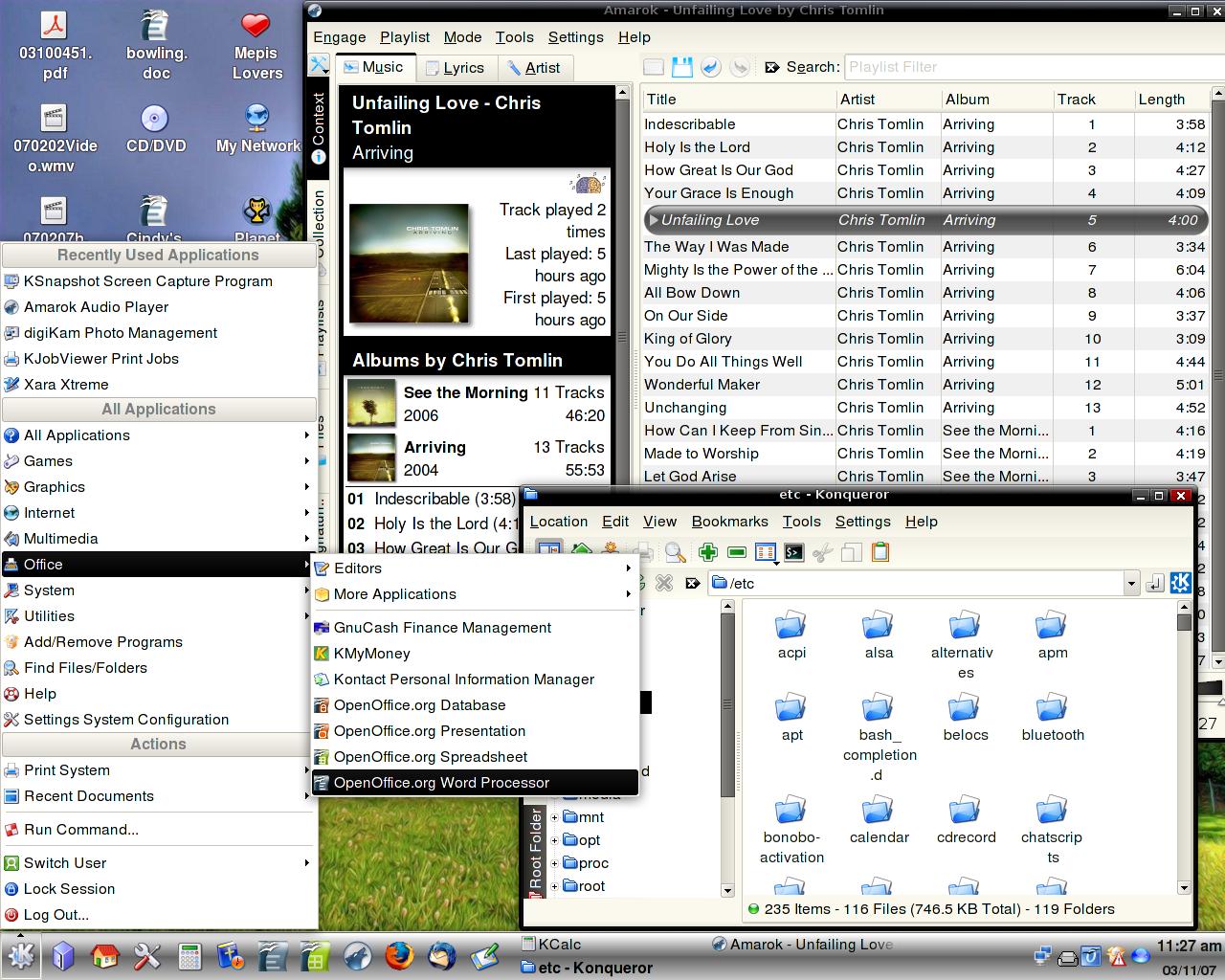The image size is (1225, 980).
Task: Click the go arrow beside location bar
Action: coord(1155,583)
